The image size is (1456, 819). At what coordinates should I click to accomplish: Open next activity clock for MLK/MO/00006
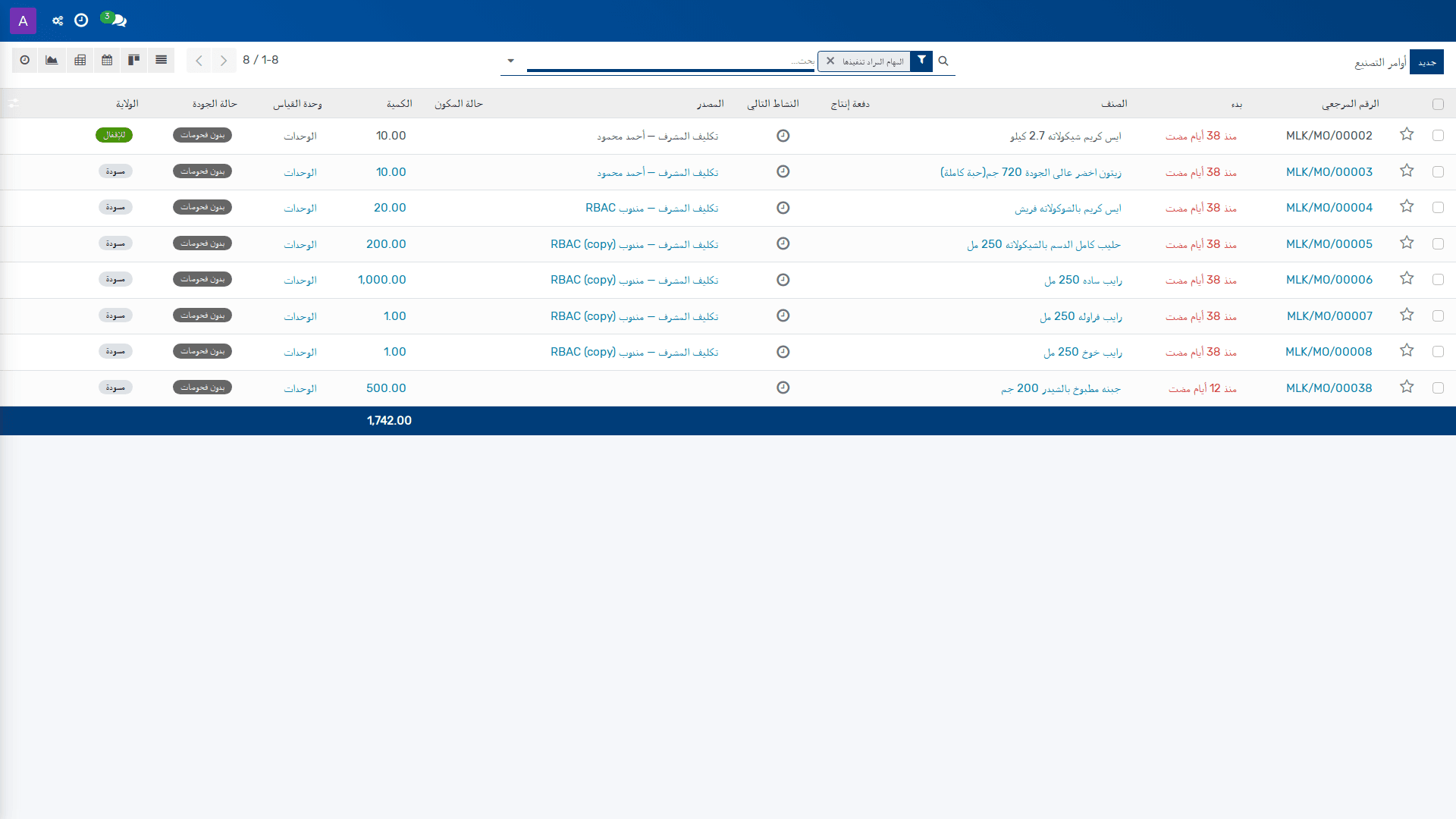(x=783, y=280)
